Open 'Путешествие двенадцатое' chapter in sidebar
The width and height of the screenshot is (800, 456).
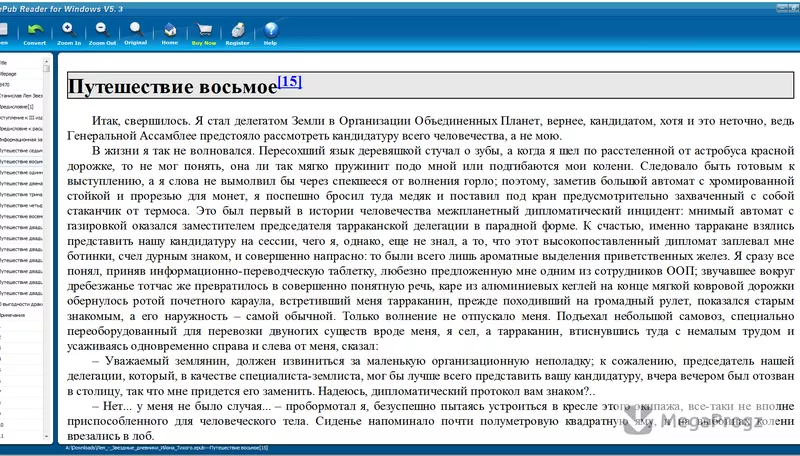click(21, 184)
